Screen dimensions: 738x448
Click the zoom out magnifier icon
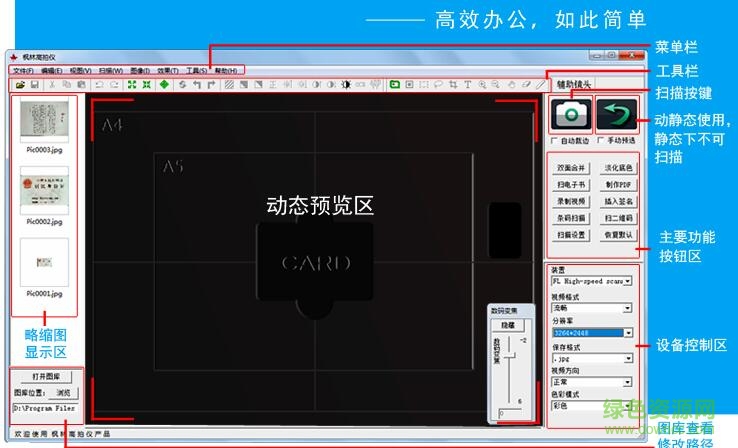(496, 85)
